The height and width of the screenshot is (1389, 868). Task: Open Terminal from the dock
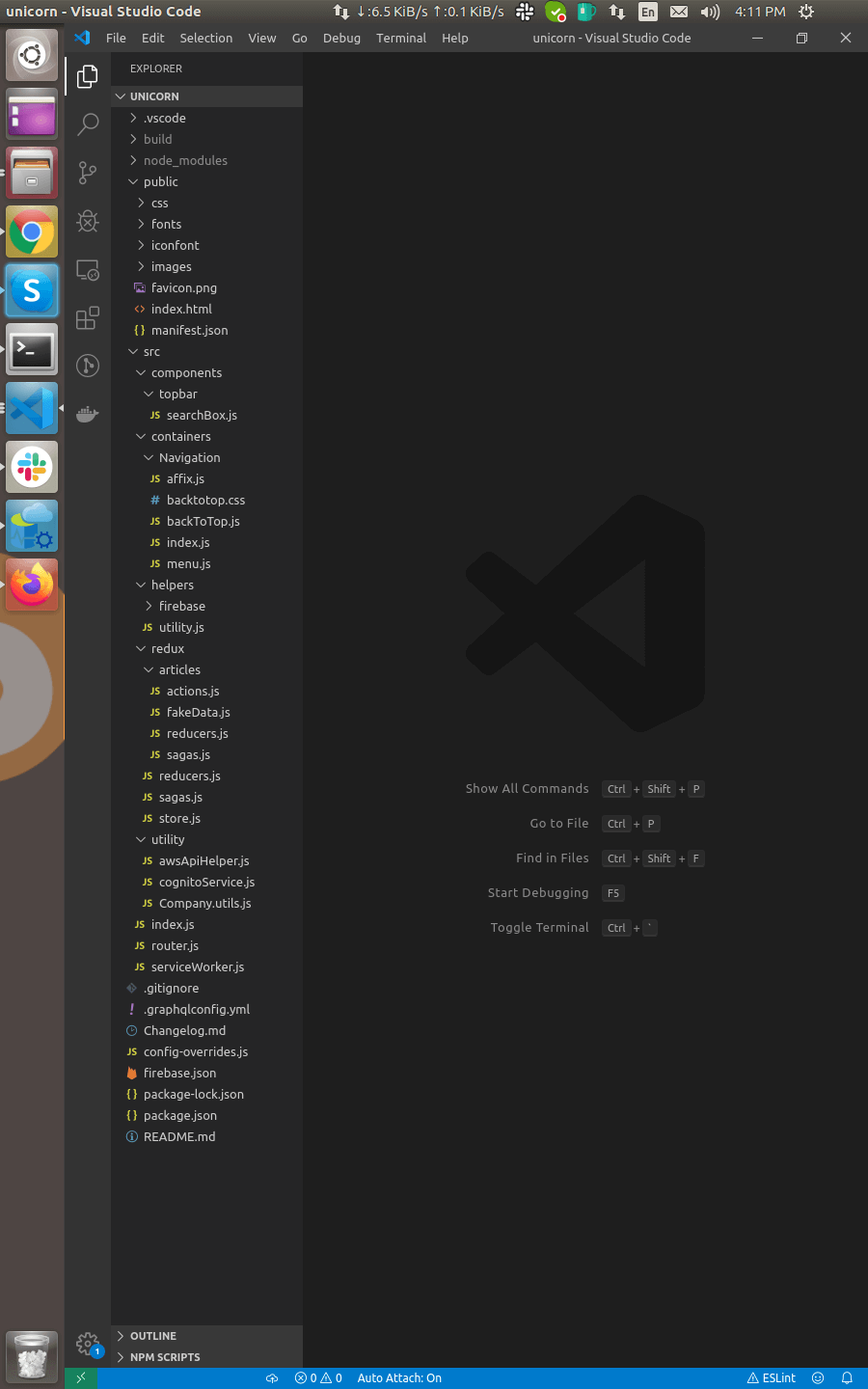pyautogui.click(x=32, y=349)
